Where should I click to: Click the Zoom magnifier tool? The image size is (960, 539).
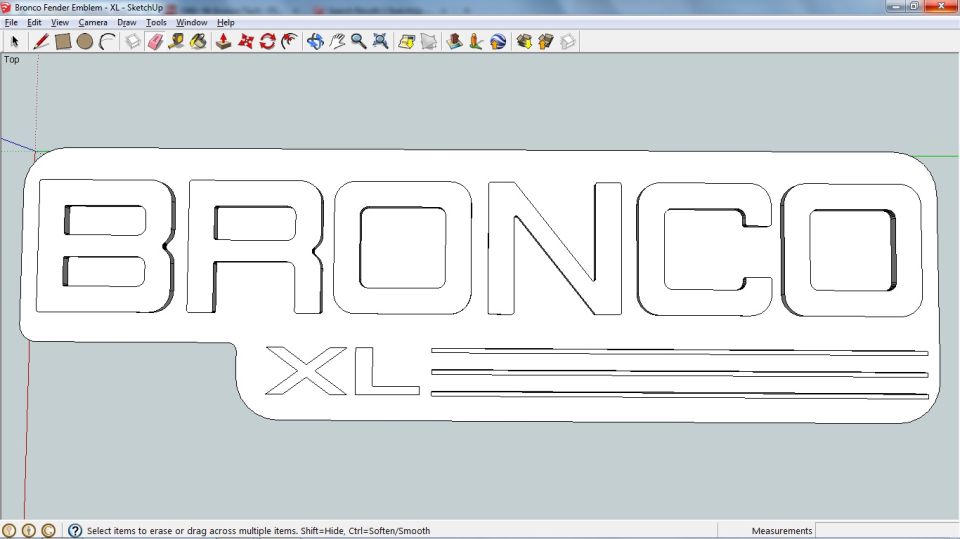click(358, 42)
